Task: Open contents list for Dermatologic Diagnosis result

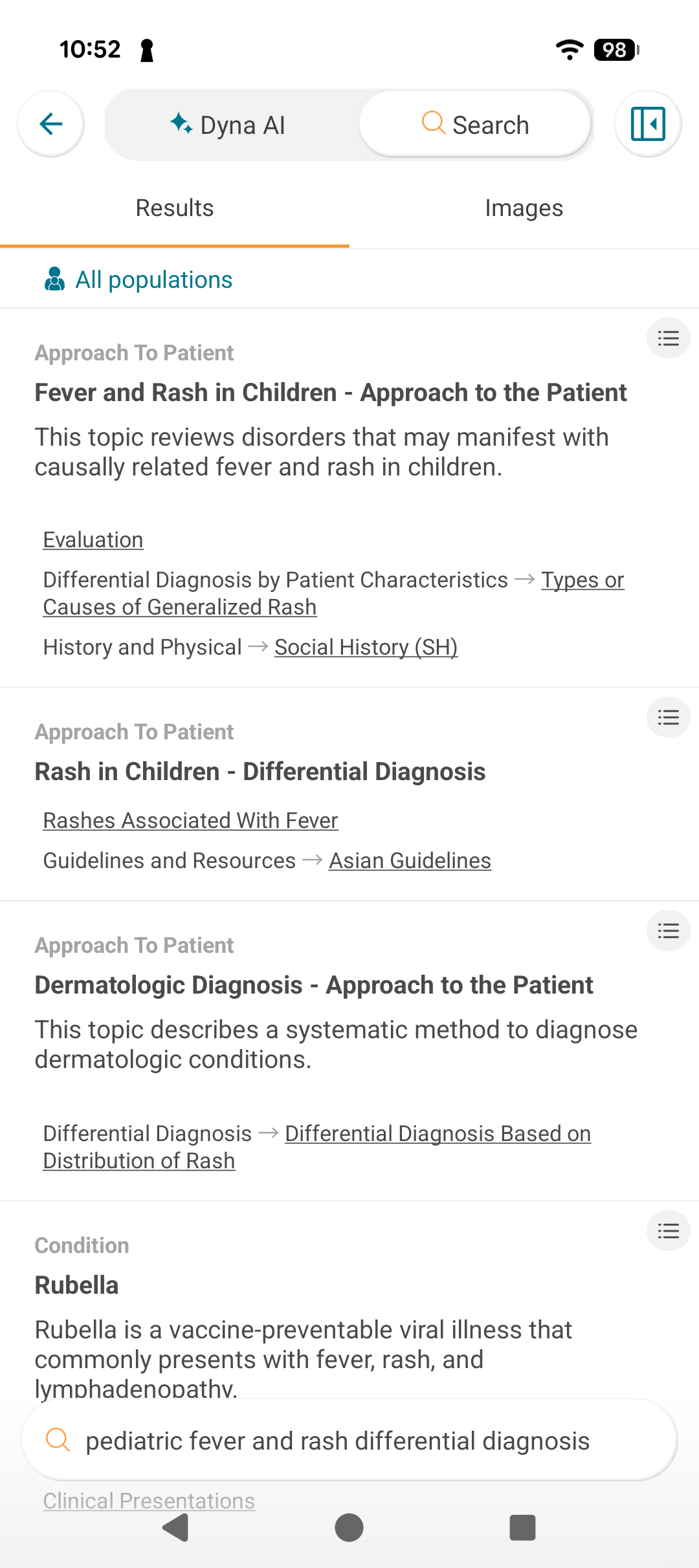Action: point(669,931)
